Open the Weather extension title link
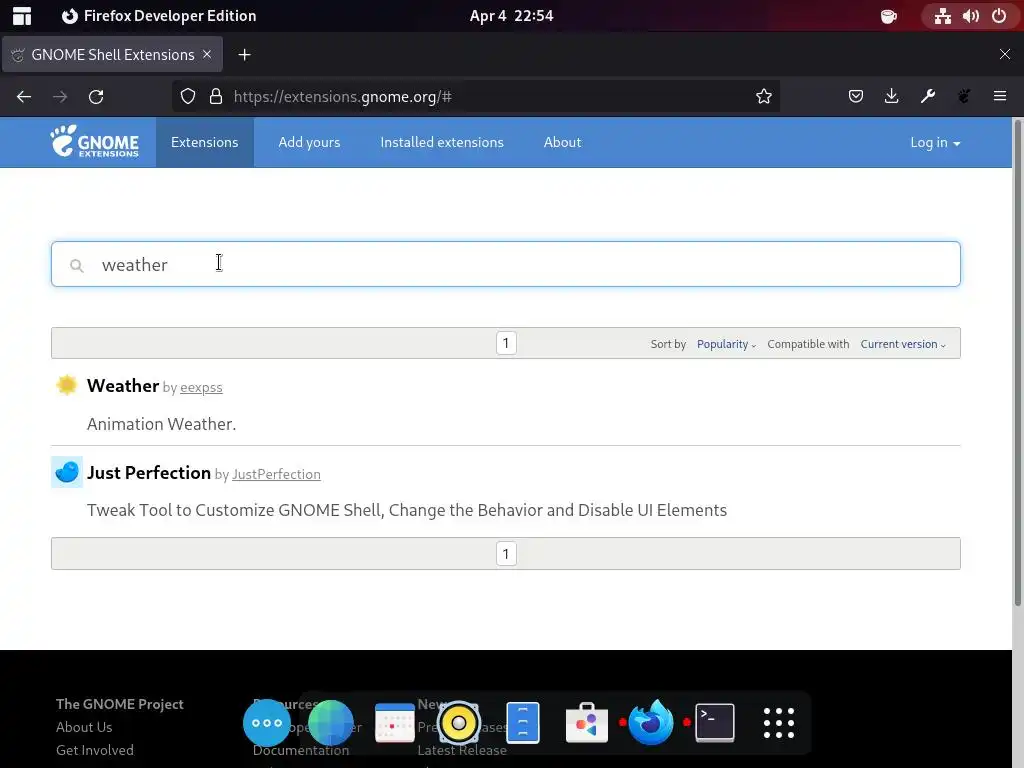Image resolution: width=1024 pixels, height=768 pixels. point(123,385)
